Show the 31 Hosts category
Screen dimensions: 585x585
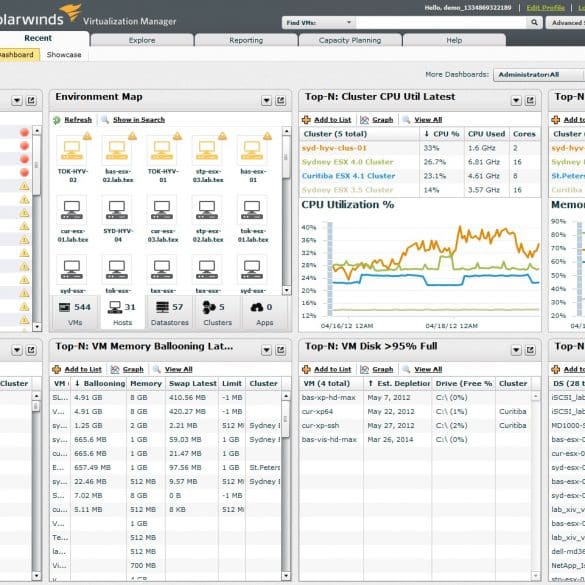point(122,313)
